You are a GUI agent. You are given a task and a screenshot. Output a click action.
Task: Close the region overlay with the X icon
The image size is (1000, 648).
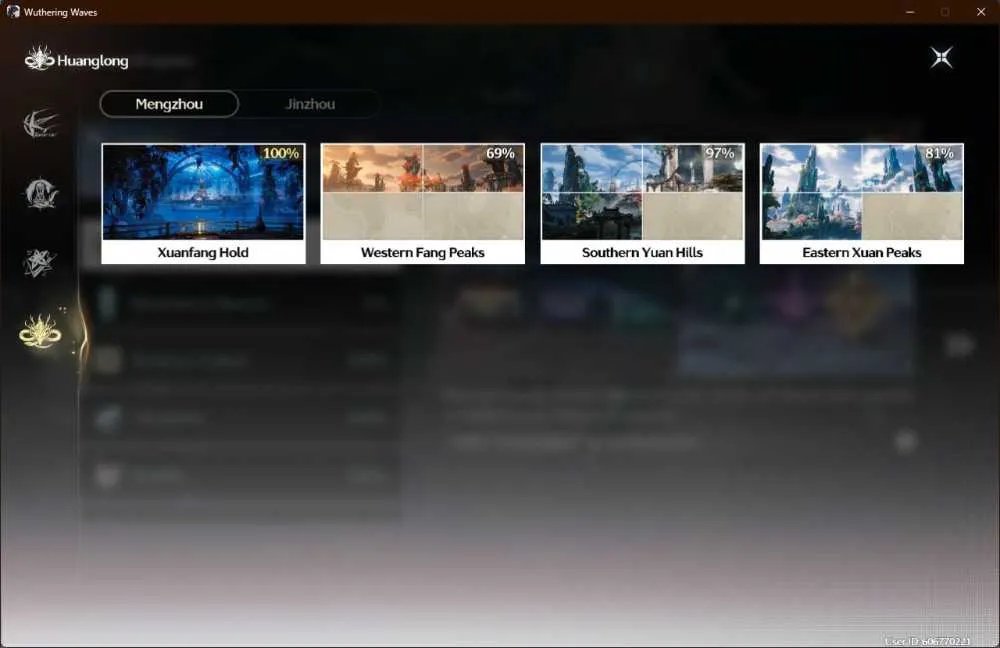coord(941,57)
